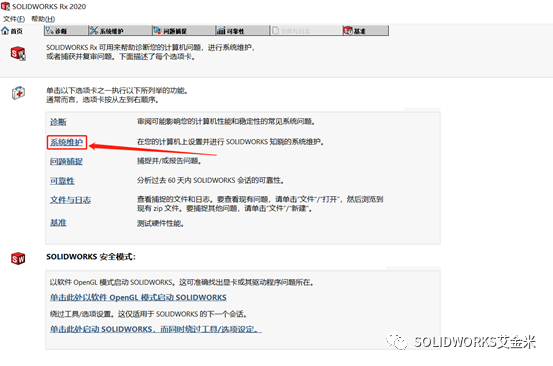Click the first-aid kit icon

18,93
